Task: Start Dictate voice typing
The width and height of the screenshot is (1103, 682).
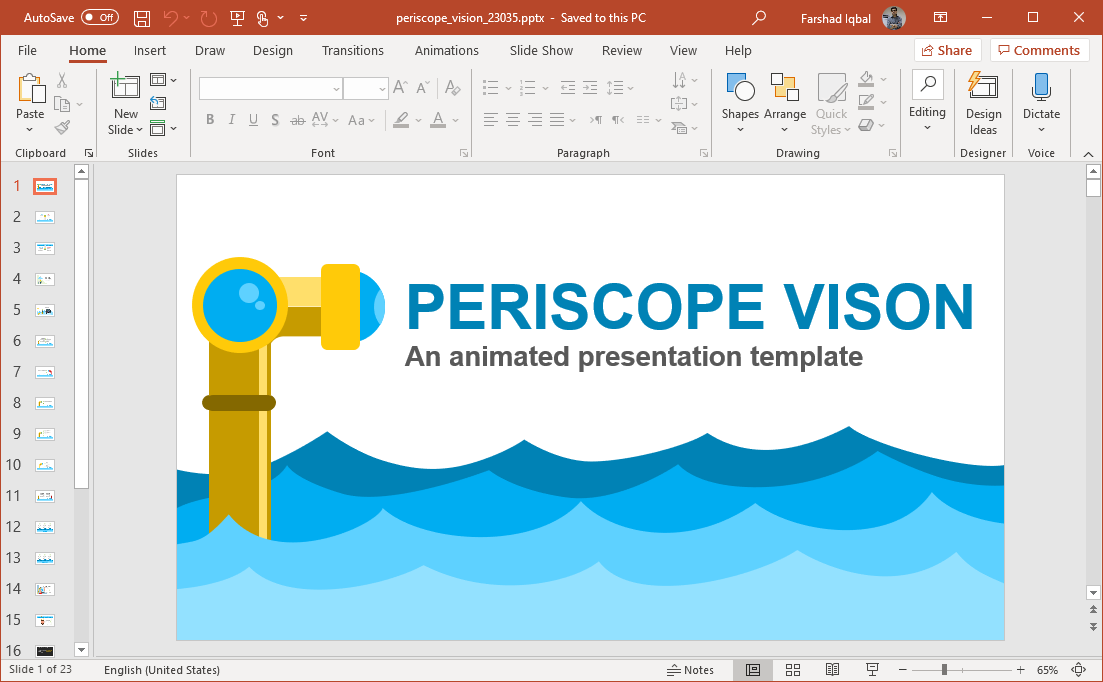Action: coord(1041,100)
